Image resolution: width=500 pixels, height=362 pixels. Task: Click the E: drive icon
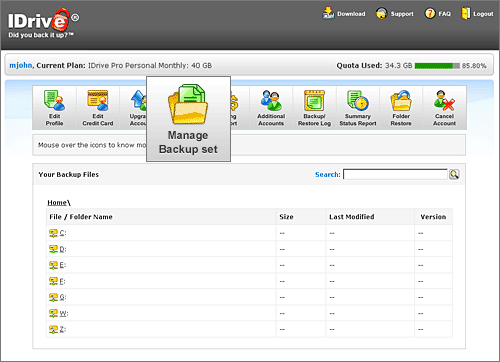53,265
